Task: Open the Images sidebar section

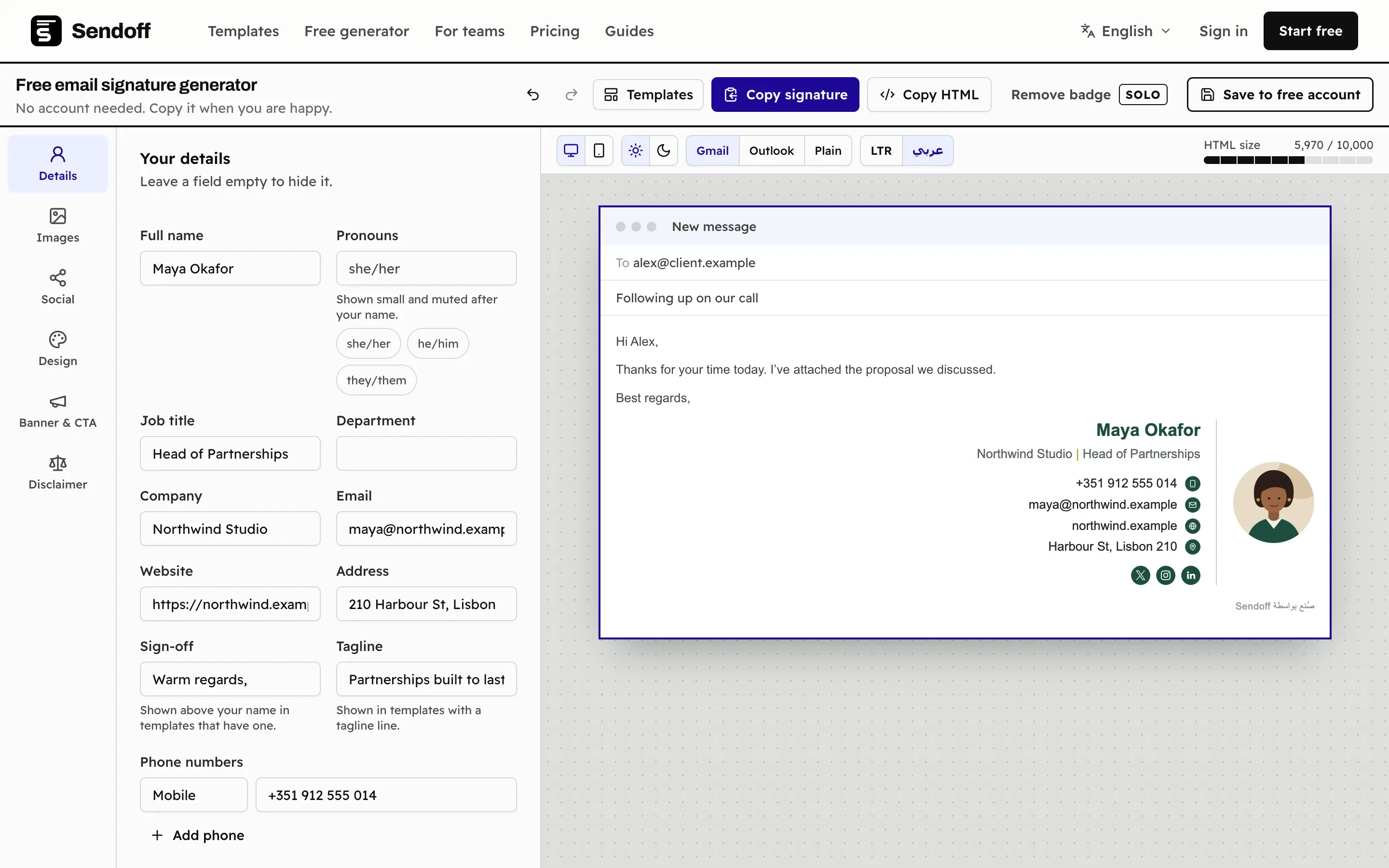Action: point(58,225)
